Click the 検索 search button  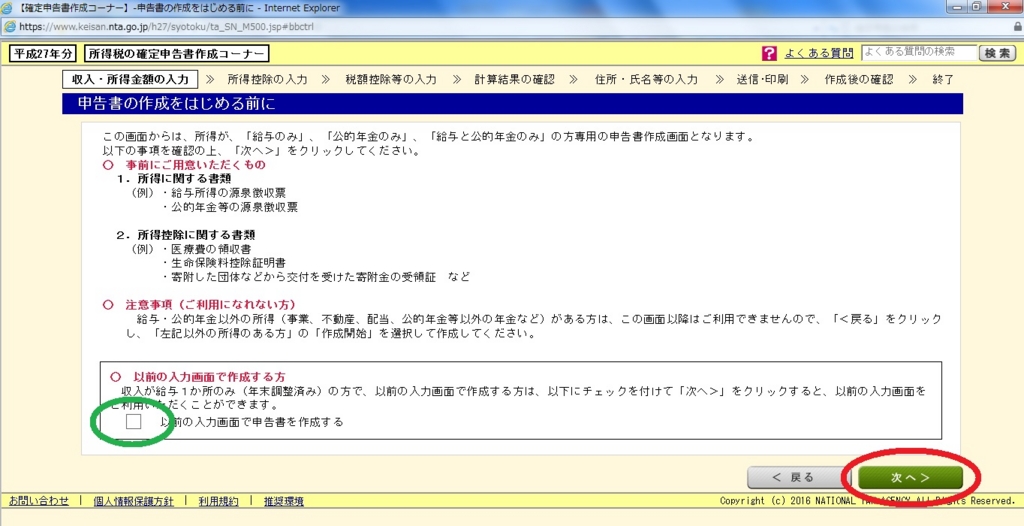tap(997, 53)
